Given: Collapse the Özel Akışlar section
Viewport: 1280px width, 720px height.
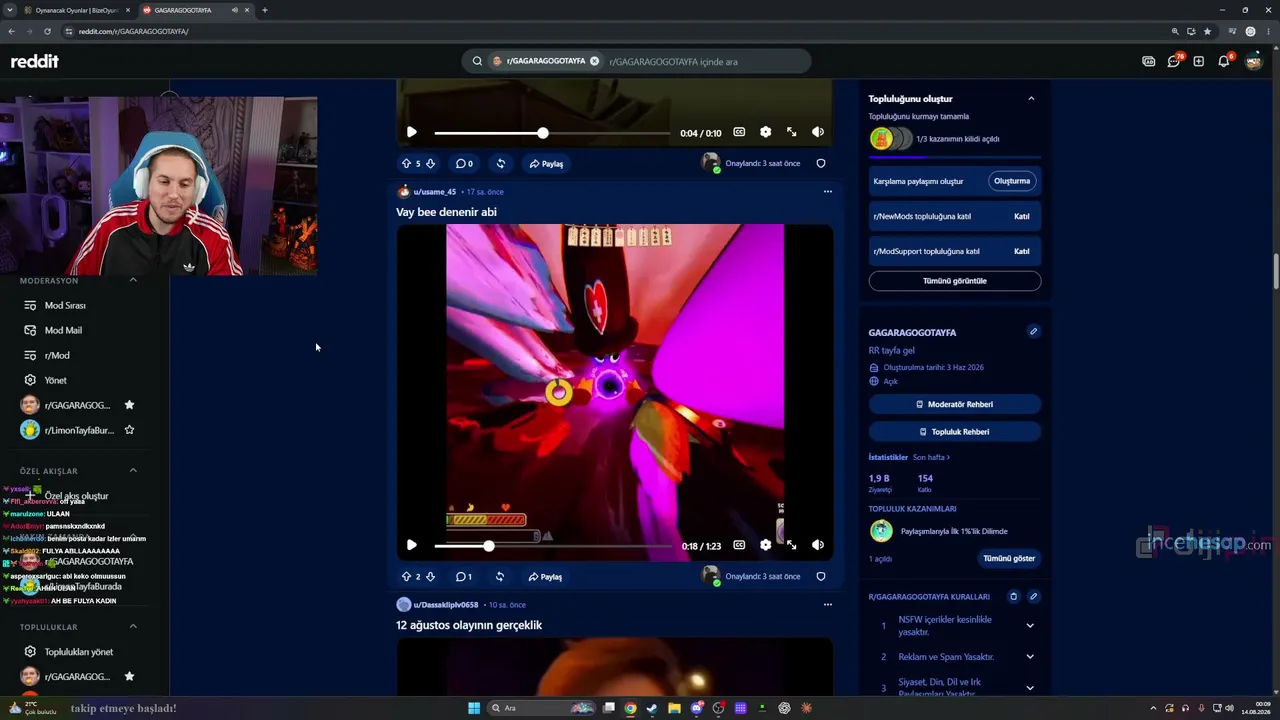Looking at the screenshot, I should [x=133, y=470].
